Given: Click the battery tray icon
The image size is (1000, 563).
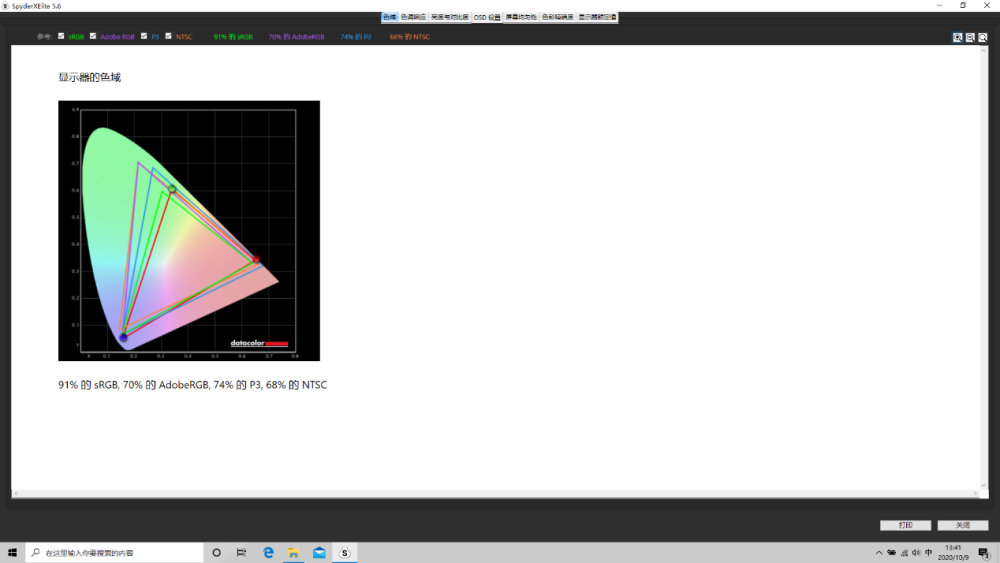Looking at the screenshot, I should [x=892, y=553].
